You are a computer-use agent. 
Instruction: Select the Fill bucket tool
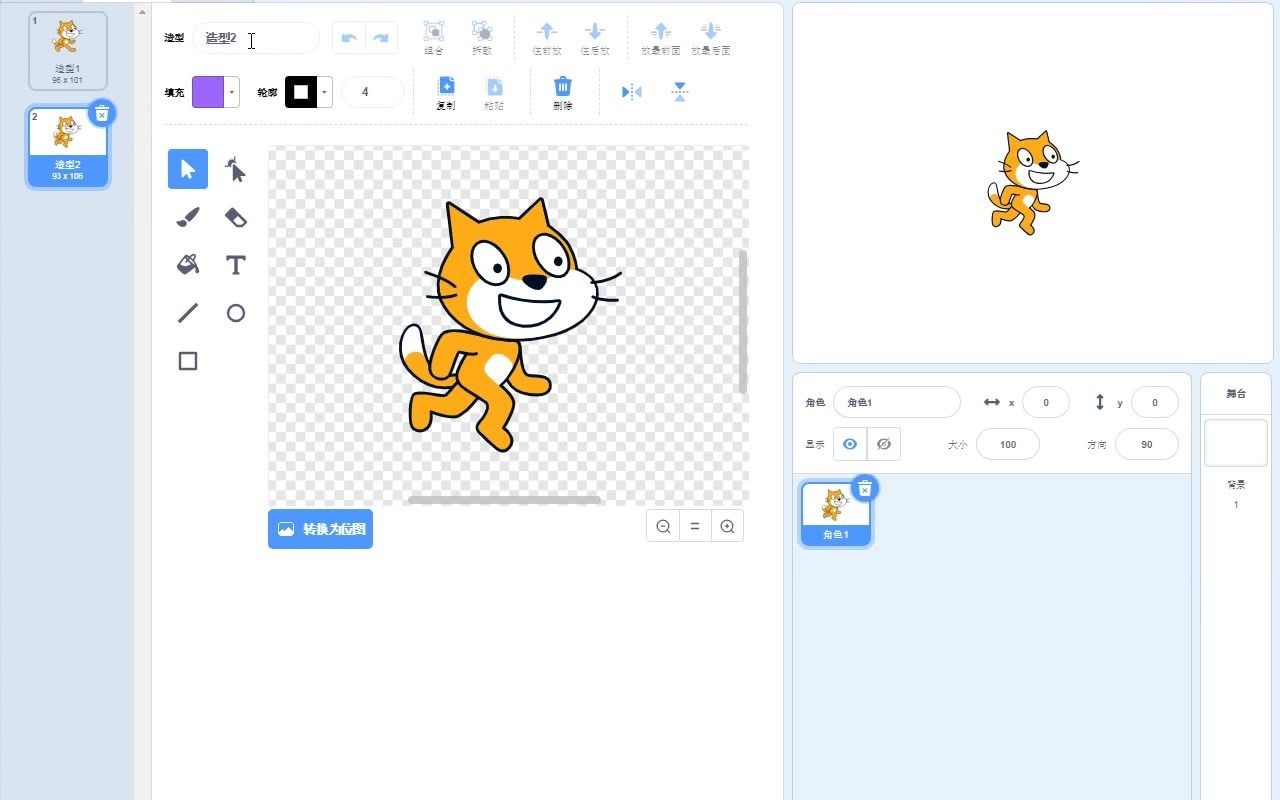coord(188,265)
